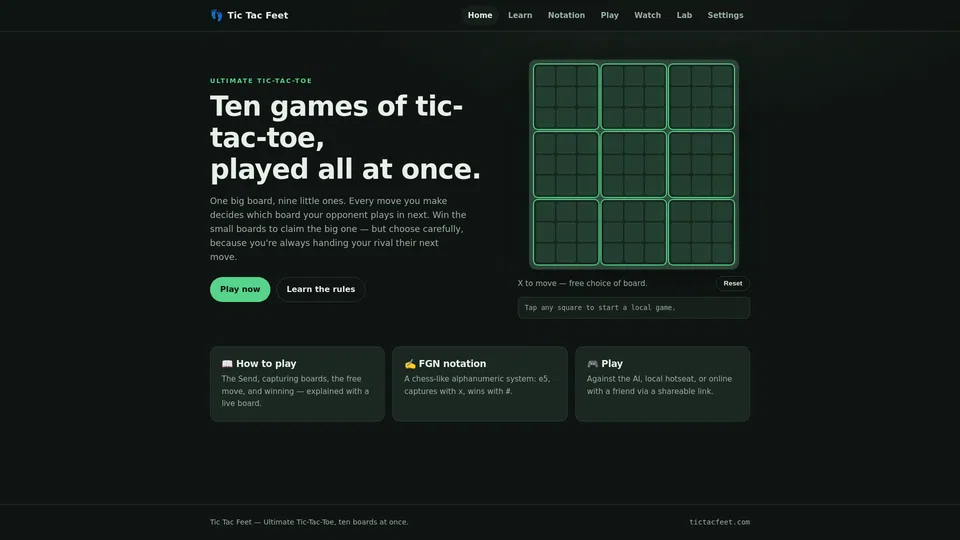The height and width of the screenshot is (540, 960).
Task: Go to the Watch nav tab
Action: click(x=647, y=15)
